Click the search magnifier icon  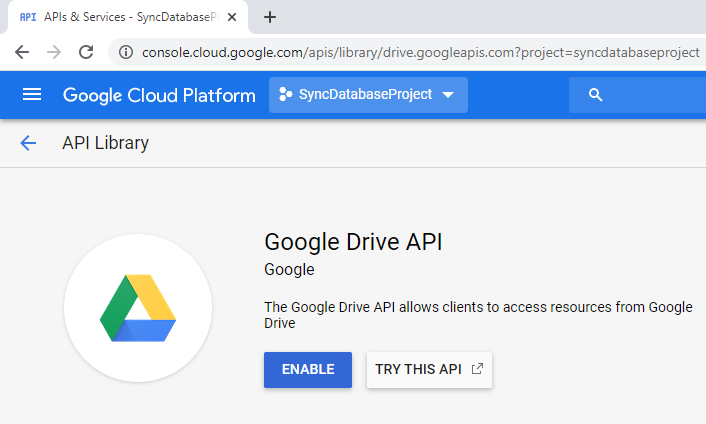(x=595, y=95)
